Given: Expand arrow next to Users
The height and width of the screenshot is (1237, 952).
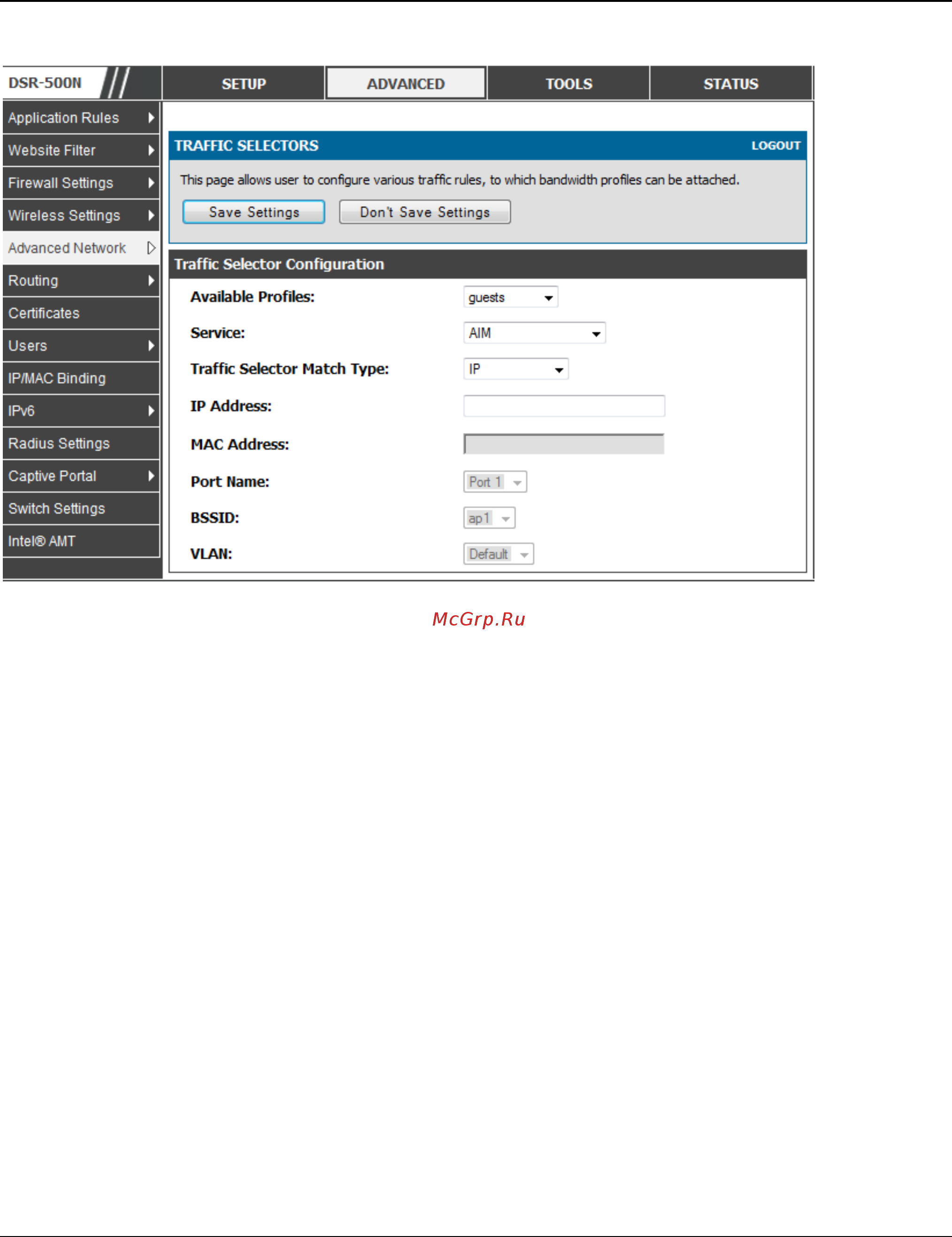Looking at the screenshot, I should [151, 346].
